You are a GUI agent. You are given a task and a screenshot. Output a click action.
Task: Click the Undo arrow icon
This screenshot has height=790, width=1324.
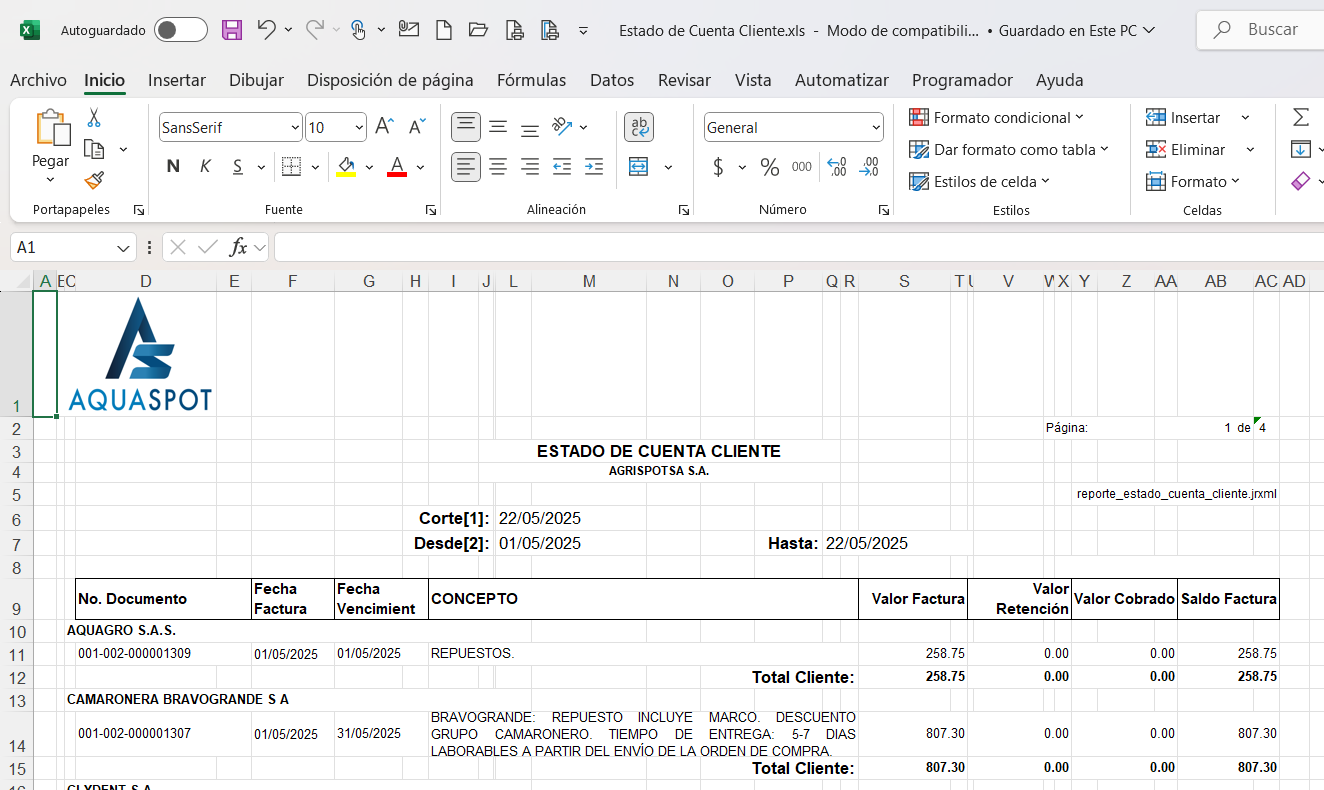pos(266,30)
